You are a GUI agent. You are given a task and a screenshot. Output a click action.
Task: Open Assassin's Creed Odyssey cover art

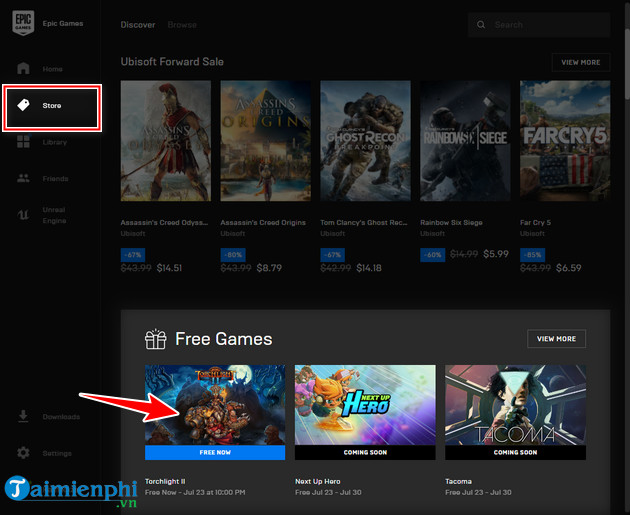pos(166,141)
